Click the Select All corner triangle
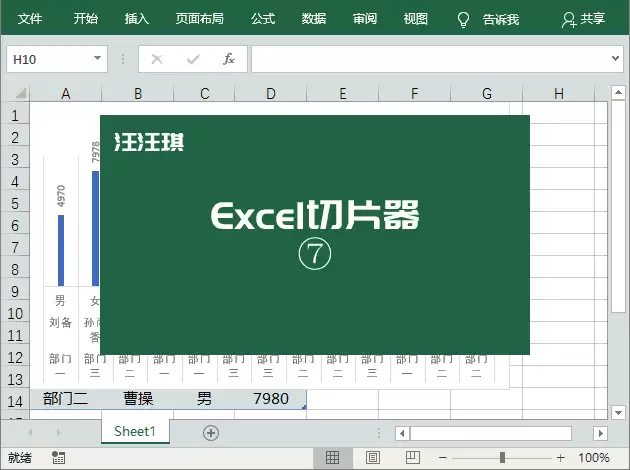The width and height of the screenshot is (630, 470). 20,93
